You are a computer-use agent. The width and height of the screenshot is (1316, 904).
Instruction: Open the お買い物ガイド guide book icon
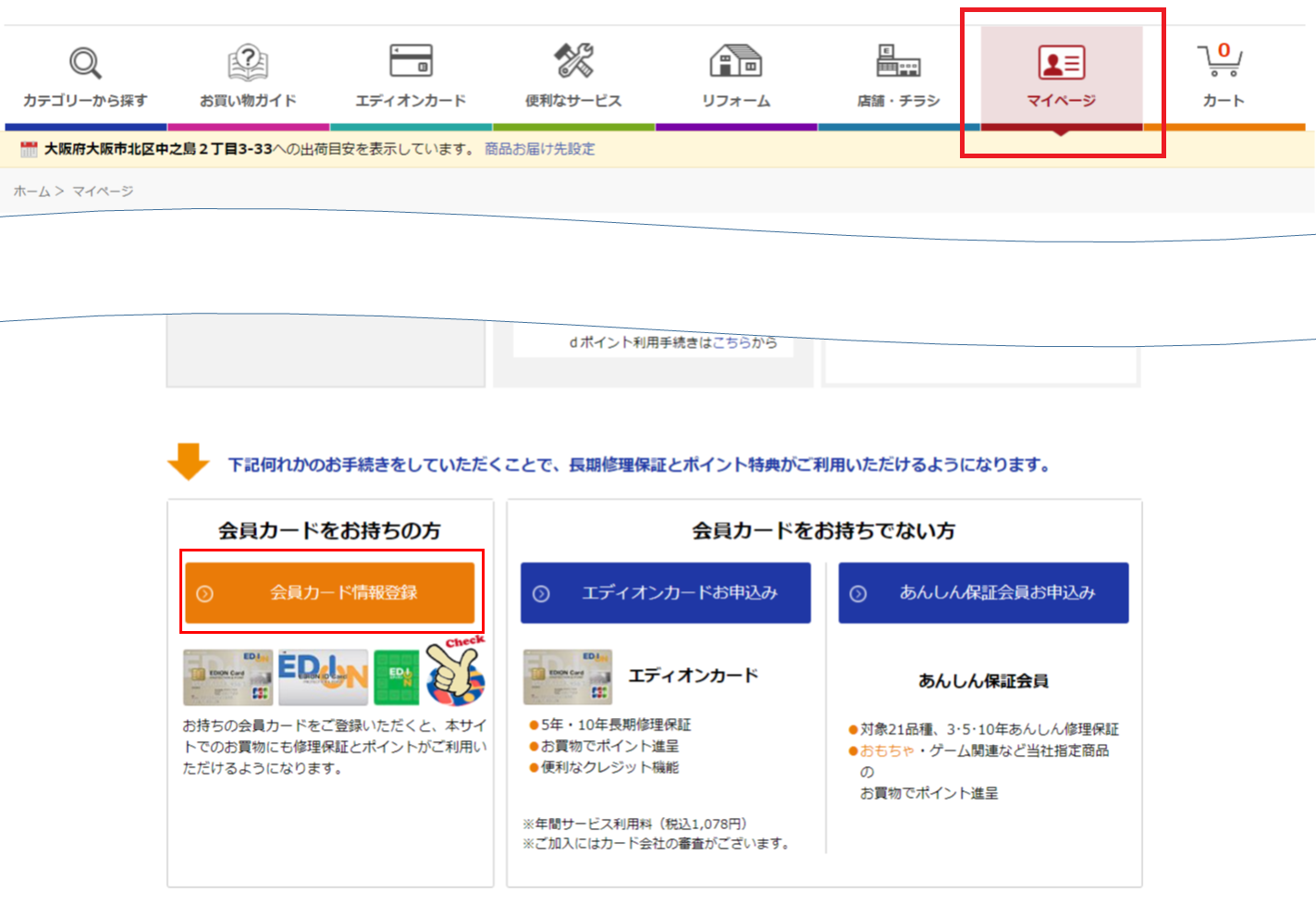pyautogui.click(x=247, y=61)
